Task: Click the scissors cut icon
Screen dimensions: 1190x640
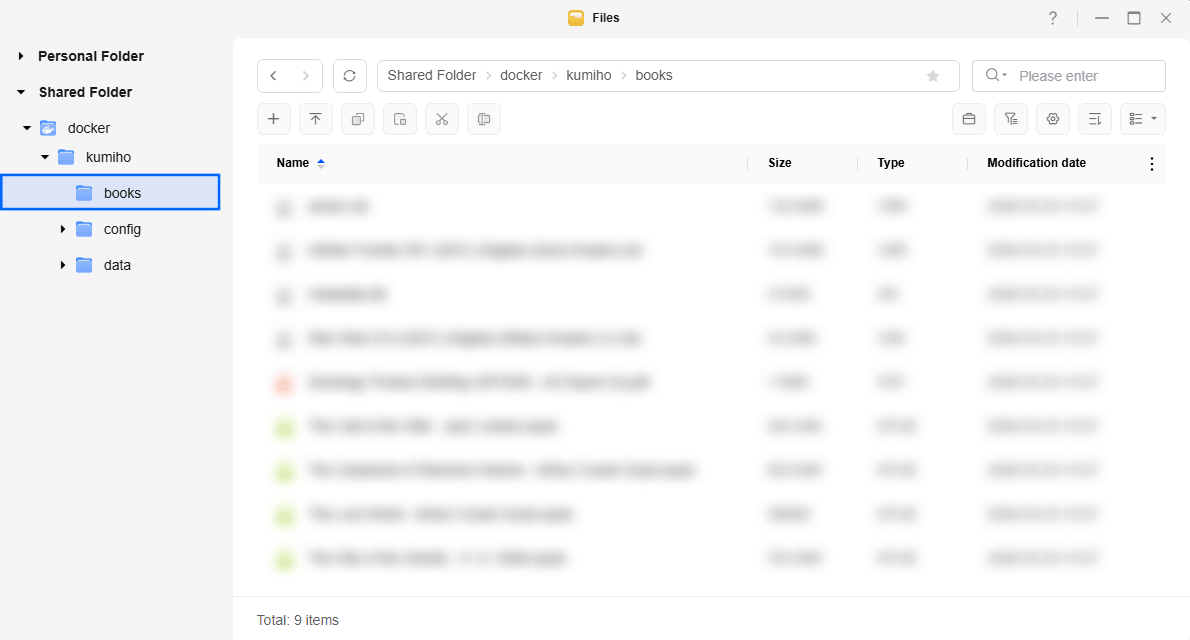Action: click(441, 119)
